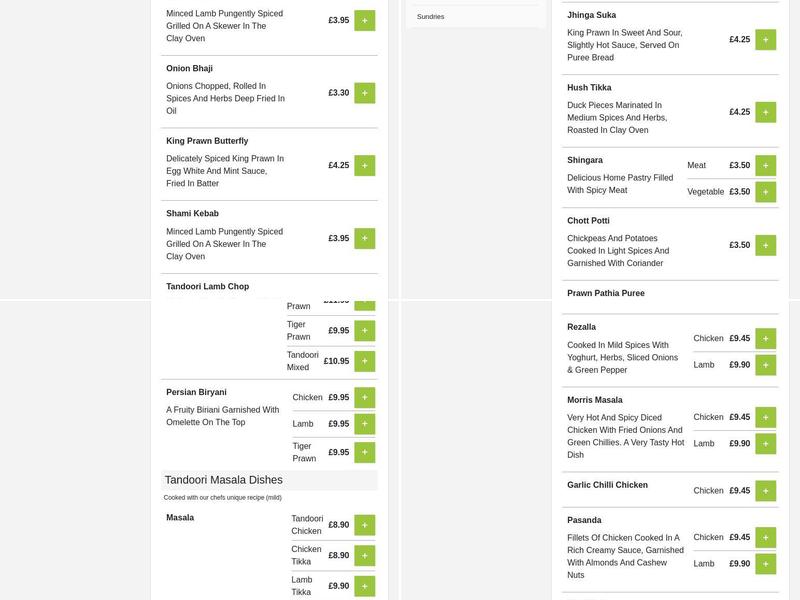Select the Prawn Pathia Puree item
Image resolution: width=800 pixels, height=600 pixels.
(606, 294)
